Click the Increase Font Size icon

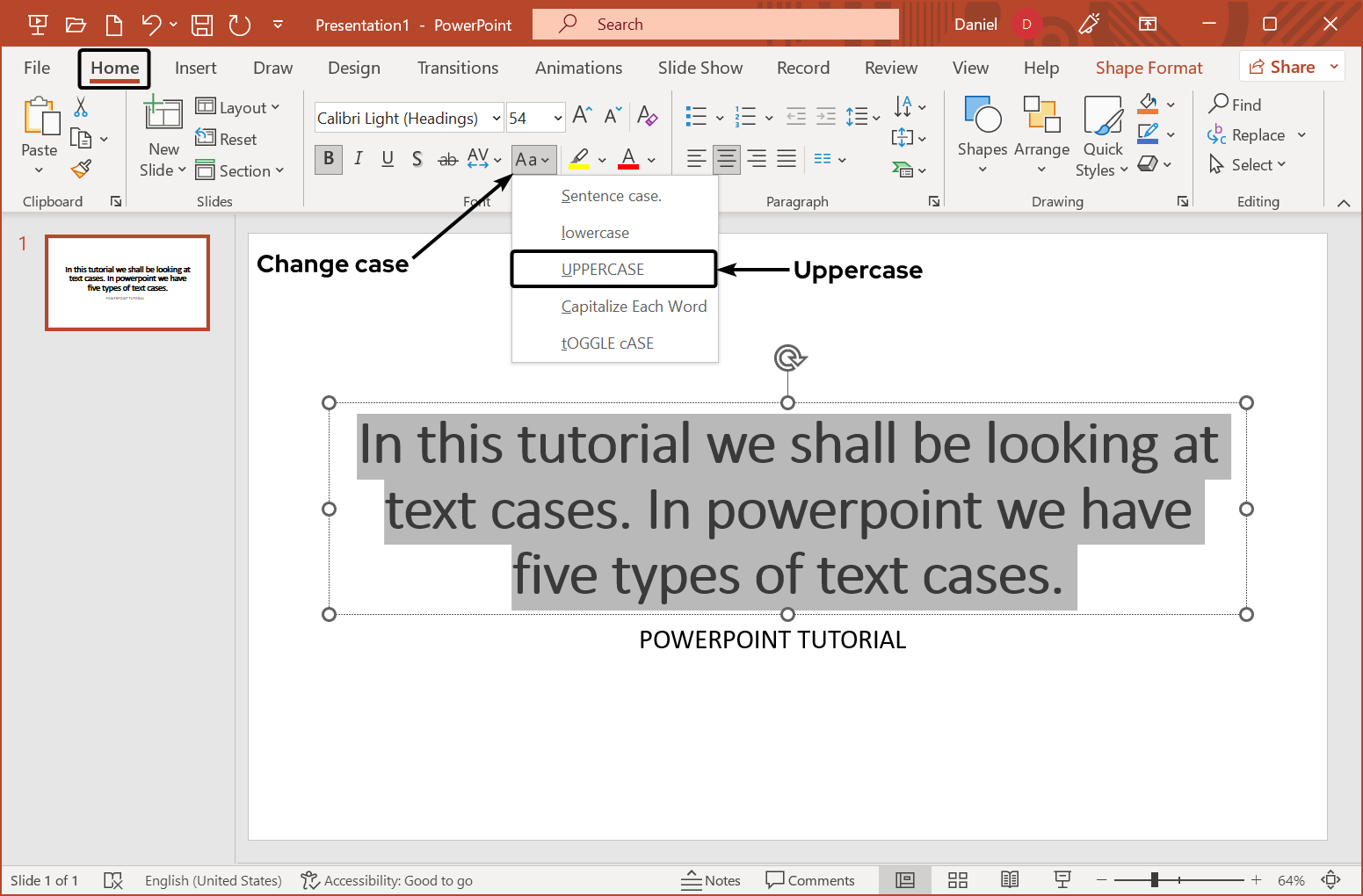coord(582,116)
